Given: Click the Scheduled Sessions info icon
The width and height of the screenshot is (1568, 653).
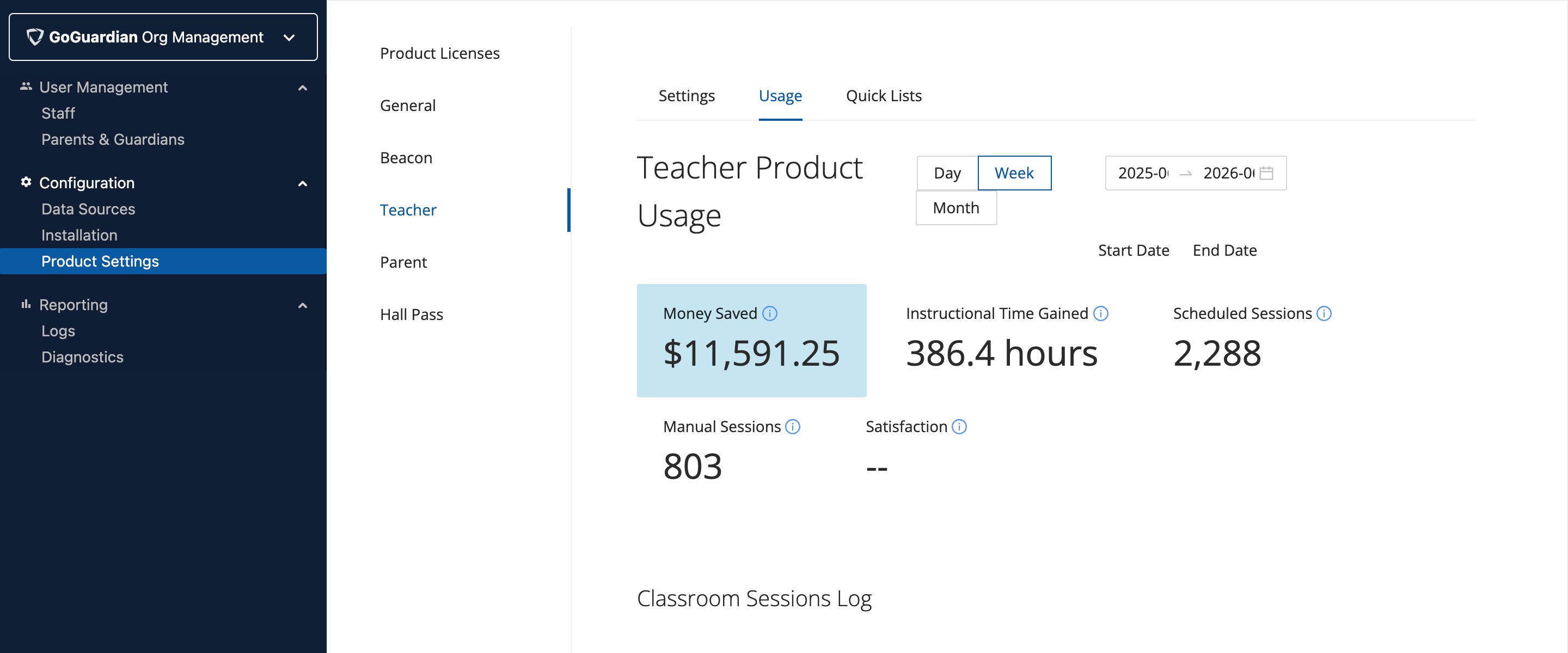Looking at the screenshot, I should point(1324,313).
